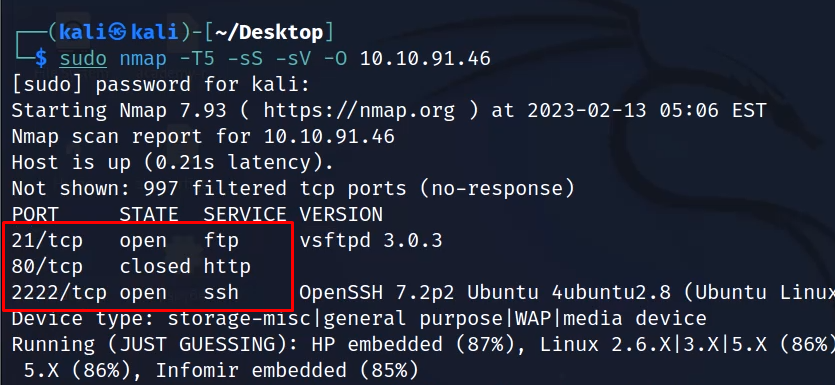Click the Device type line
Viewport: 835px width, 385px height.
pyautogui.click(x=359, y=318)
